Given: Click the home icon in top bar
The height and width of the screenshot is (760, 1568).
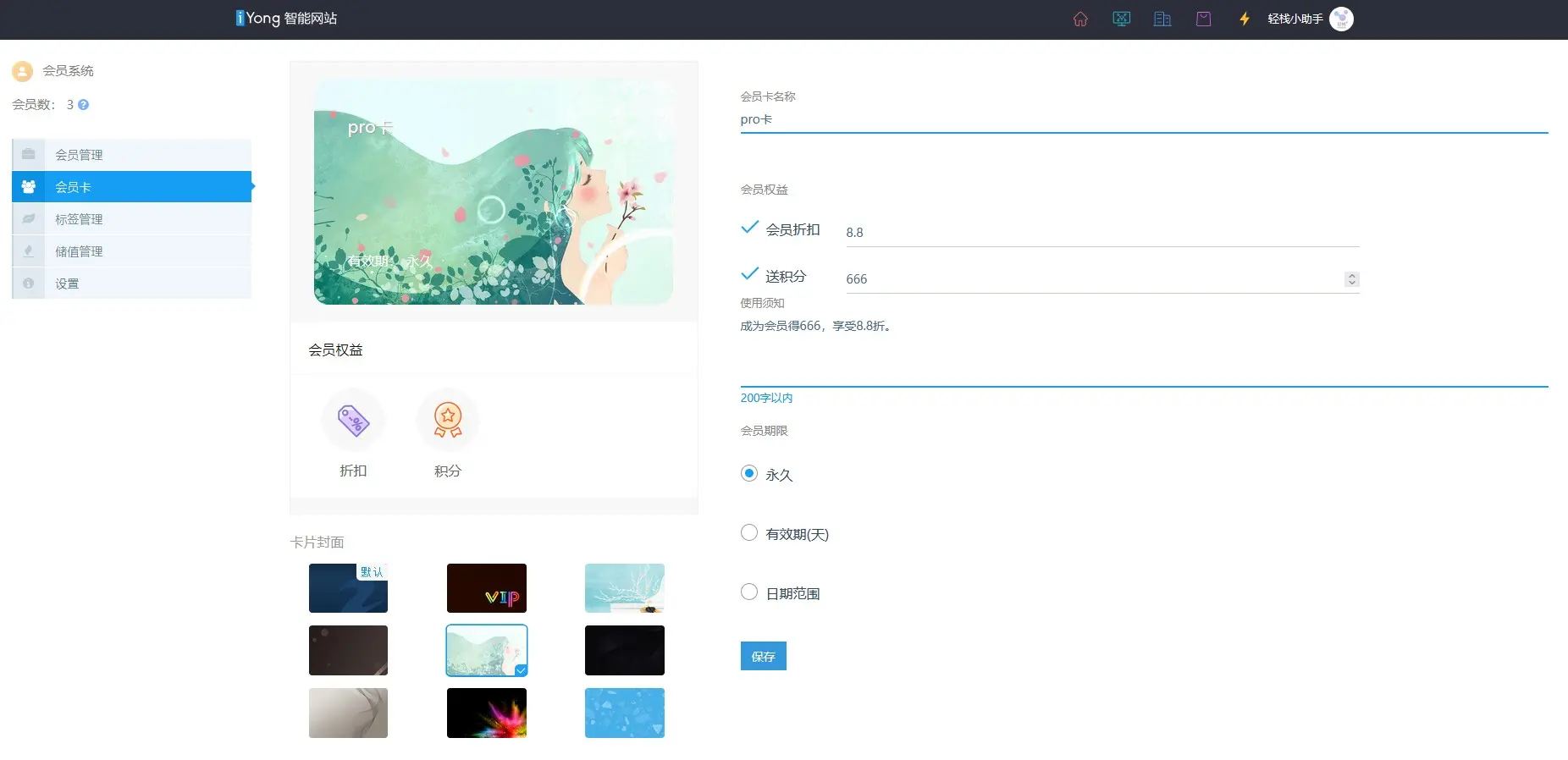Looking at the screenshot, I should pyautogui.click(x=1080, y=19).
